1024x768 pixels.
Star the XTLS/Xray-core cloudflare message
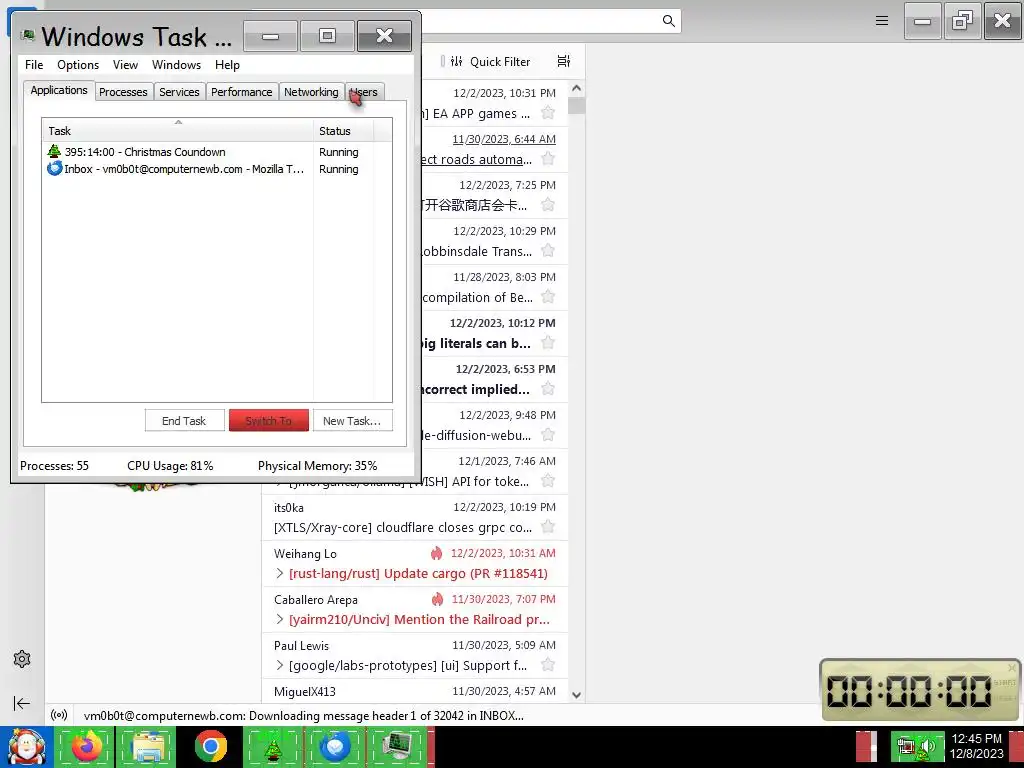(548, 527)
